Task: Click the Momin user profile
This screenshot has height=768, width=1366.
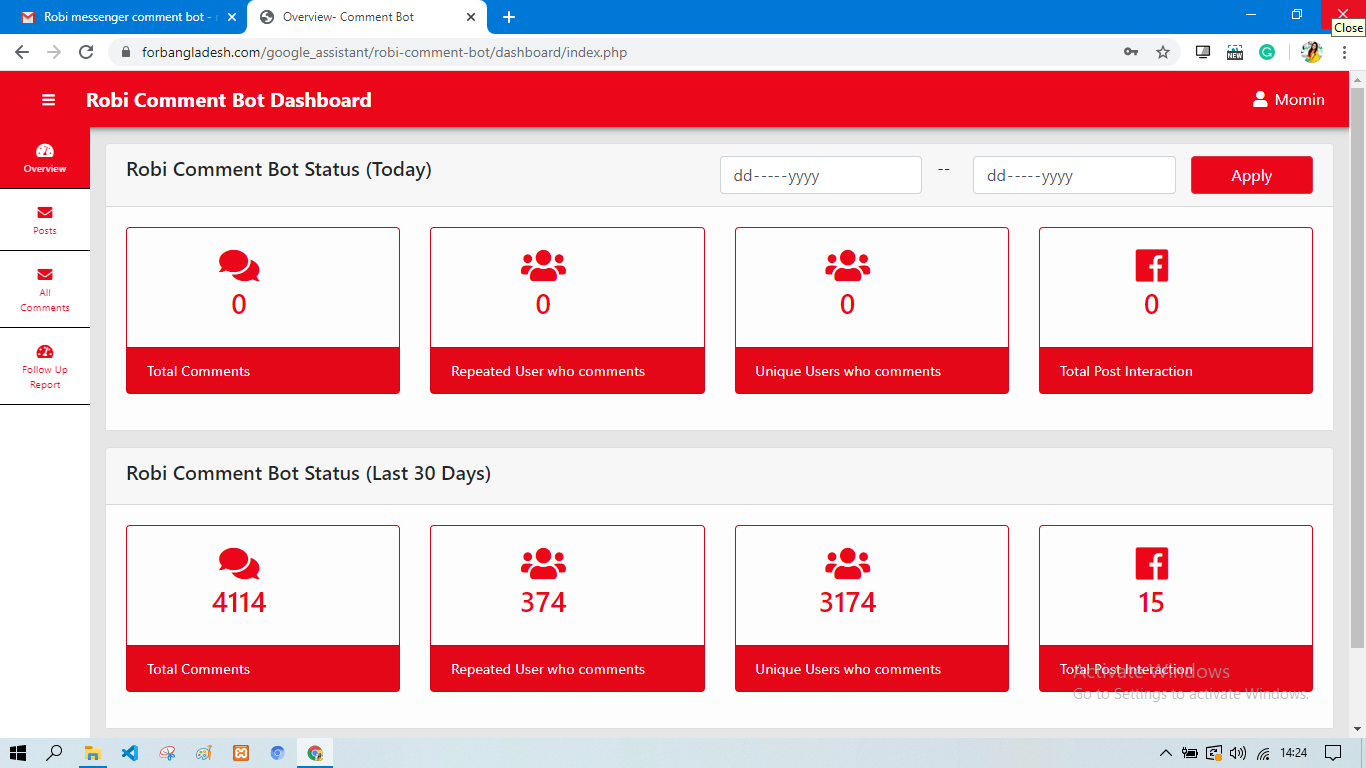Action: 1289,100
